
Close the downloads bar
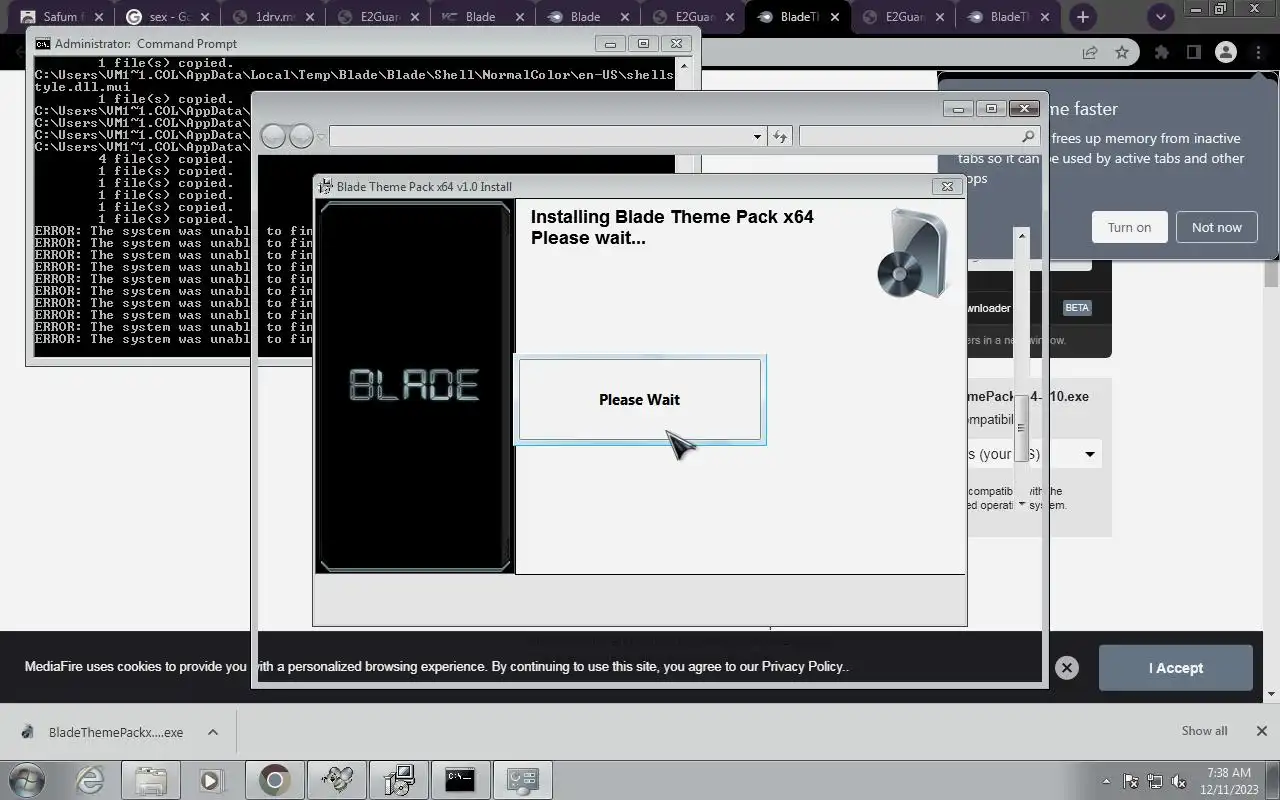click(1262, 731)
